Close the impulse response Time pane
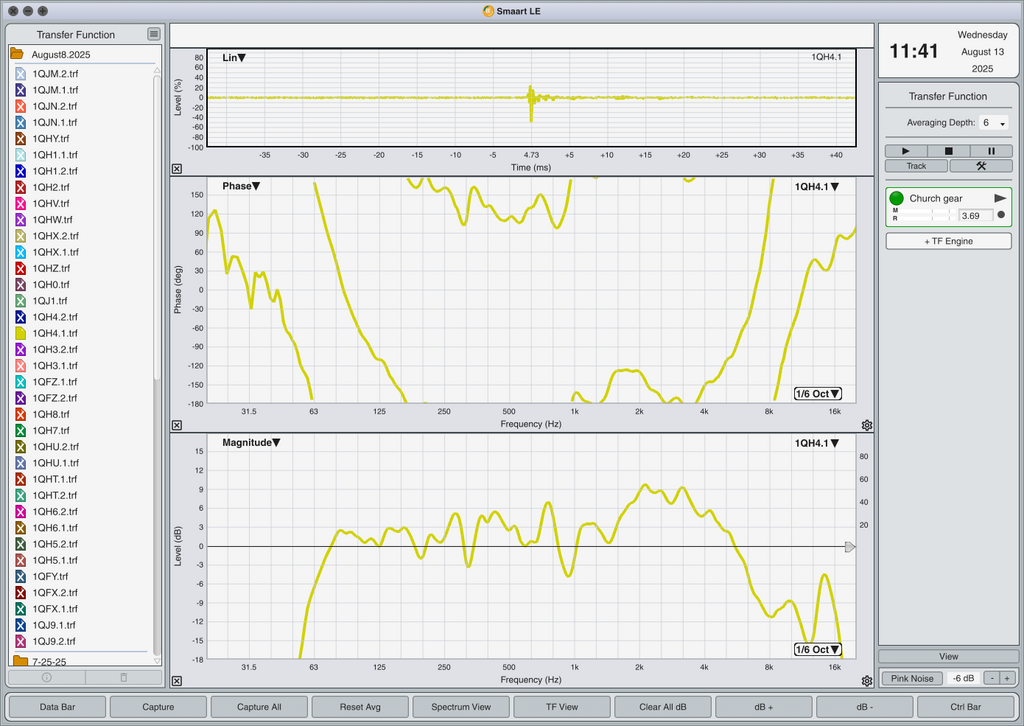1024x726 pixels. coord(177,168)
